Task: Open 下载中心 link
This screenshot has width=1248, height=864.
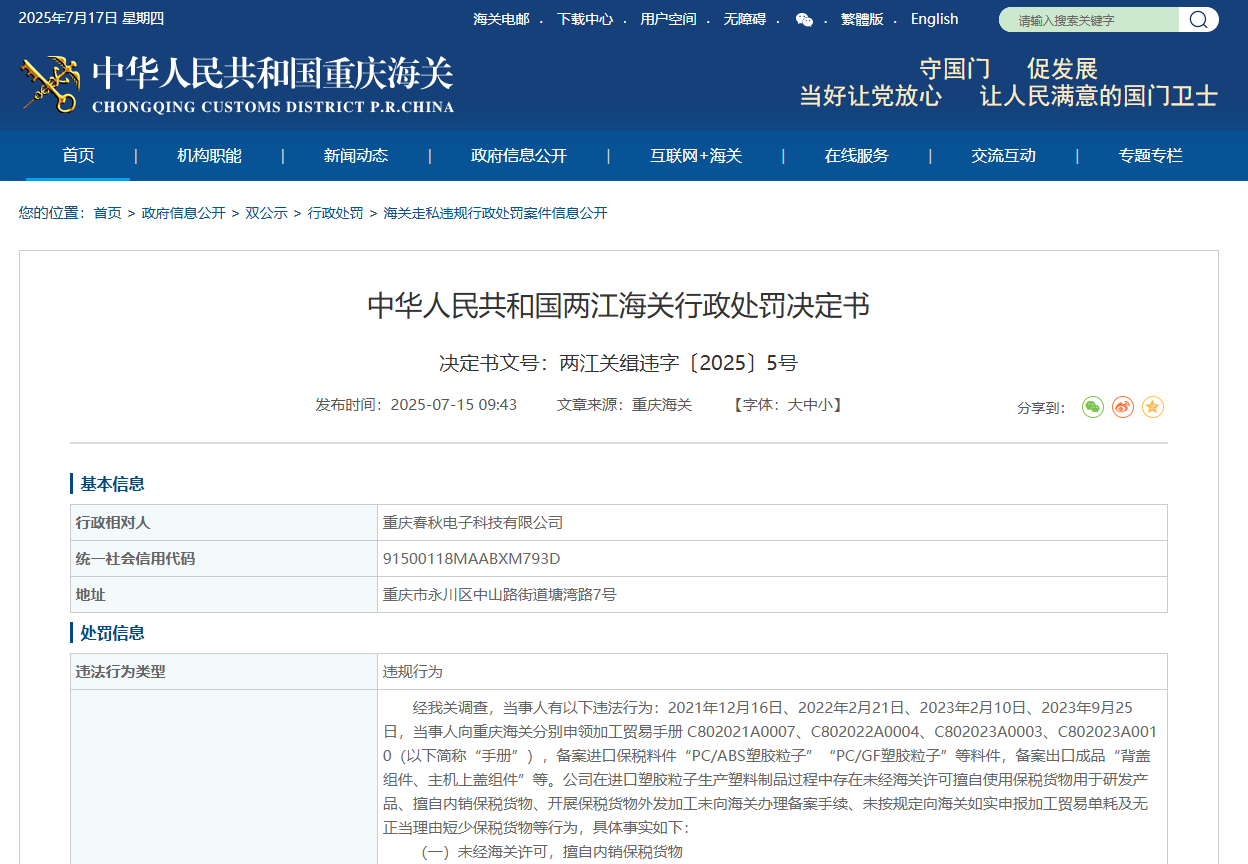Action: pyautogui.click(x=585, y=19)
